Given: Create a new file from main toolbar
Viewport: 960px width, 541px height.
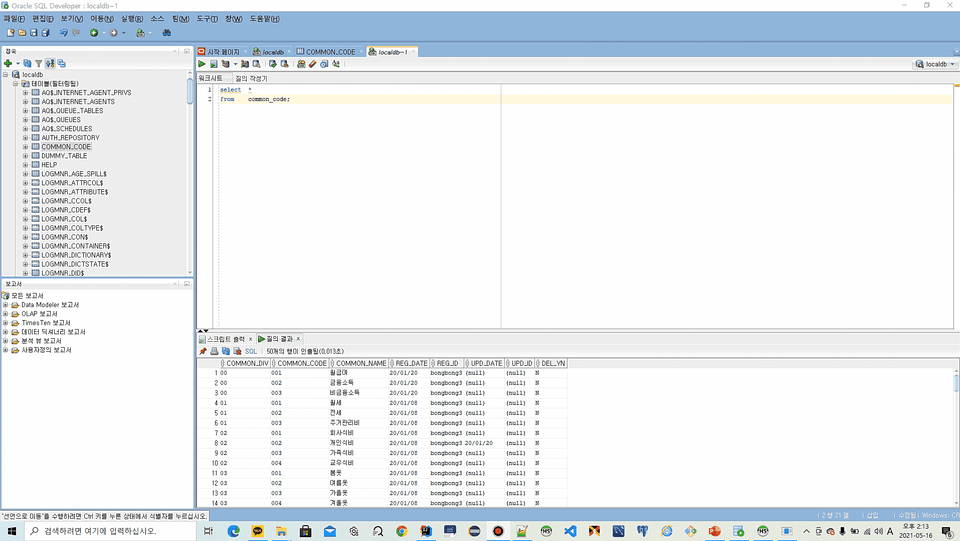Looking at the screenshot, I should [10, 32].
